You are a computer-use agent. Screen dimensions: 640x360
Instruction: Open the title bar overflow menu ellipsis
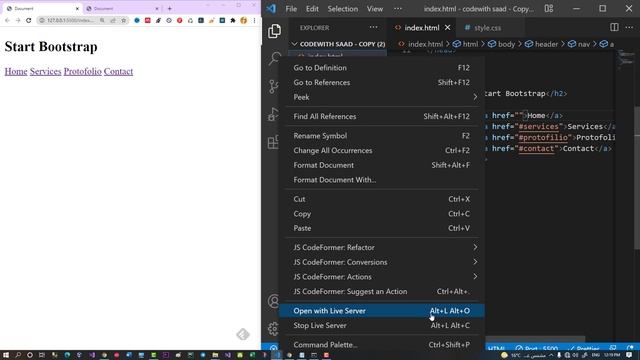coord(398,9)
